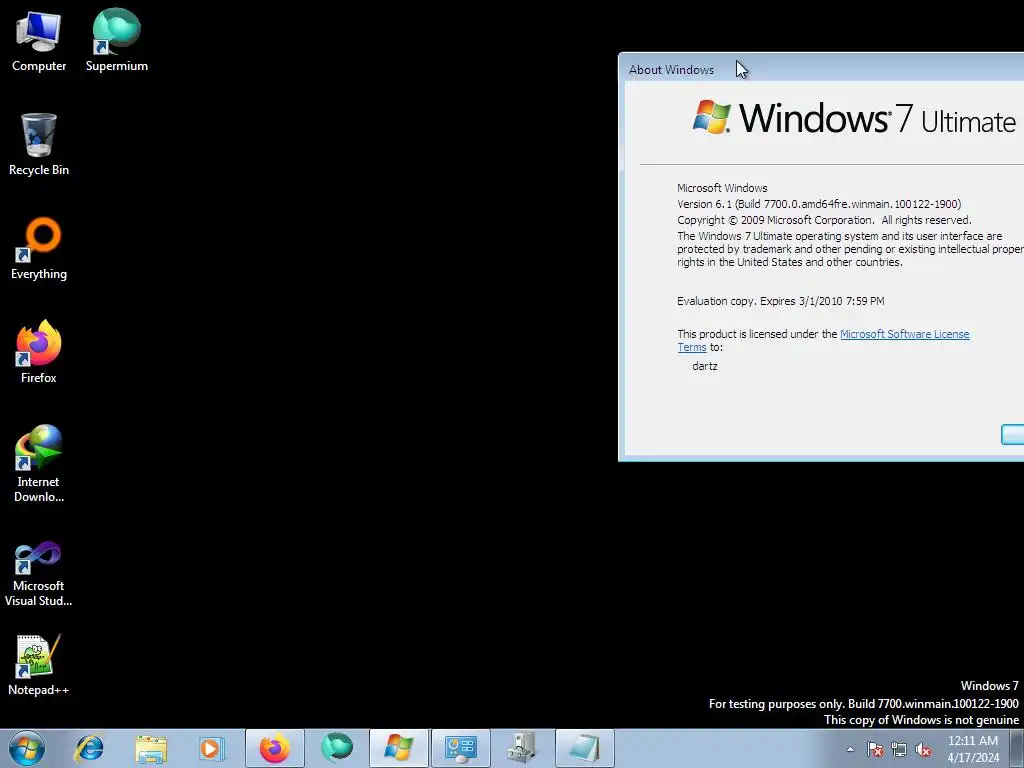Click the Windows 7 Ultimate logo banner
The image size is (1024, 768).
pos(854,118)
